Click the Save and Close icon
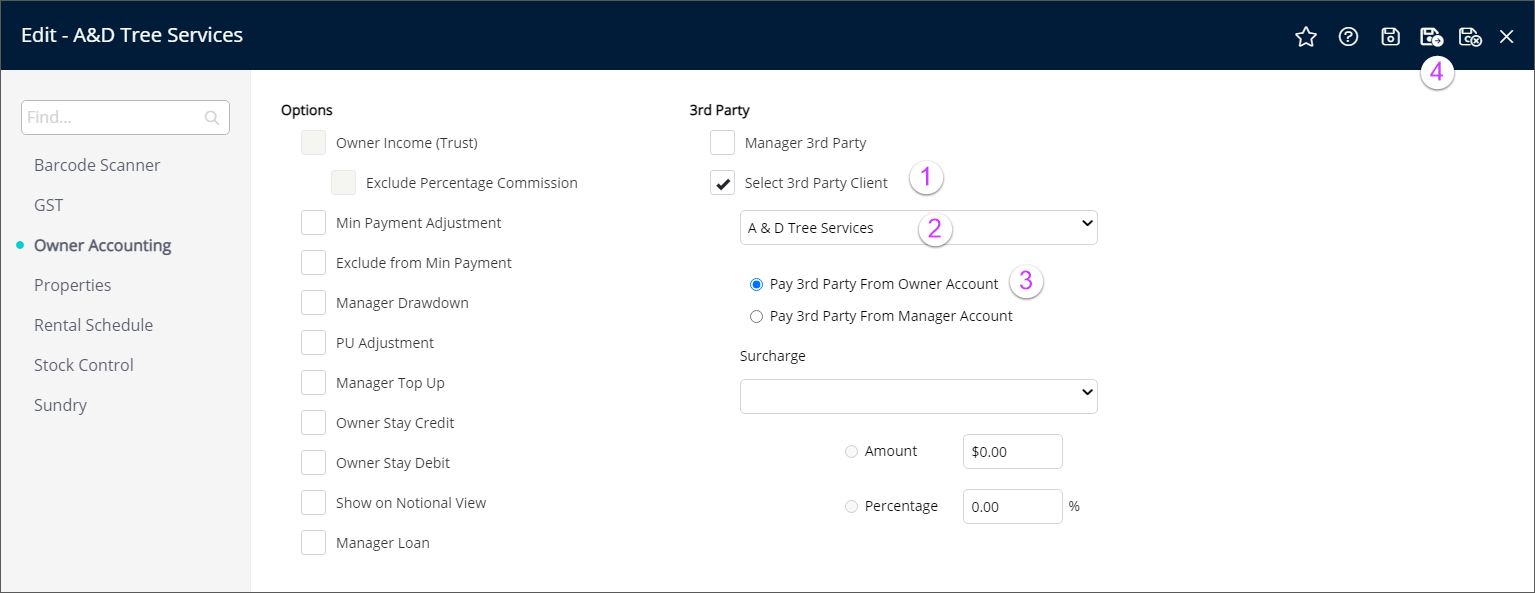The width and height of the screenshot is (1535, 593). click(x=1469, y=37)
